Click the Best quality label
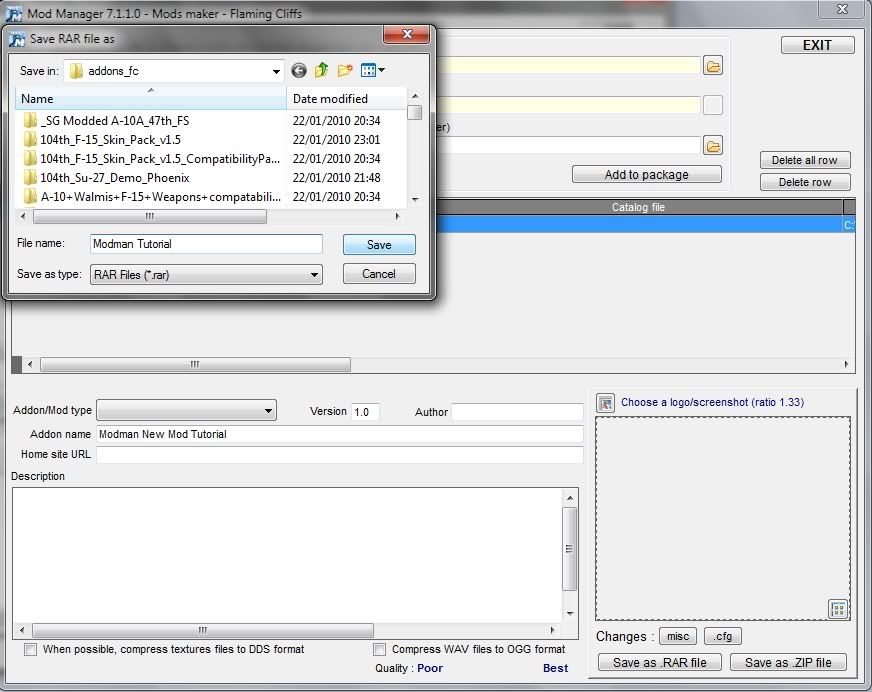Image resolution: width=872 pixels, height=692 pixels. pyautogui.click(x=555, y=668)
